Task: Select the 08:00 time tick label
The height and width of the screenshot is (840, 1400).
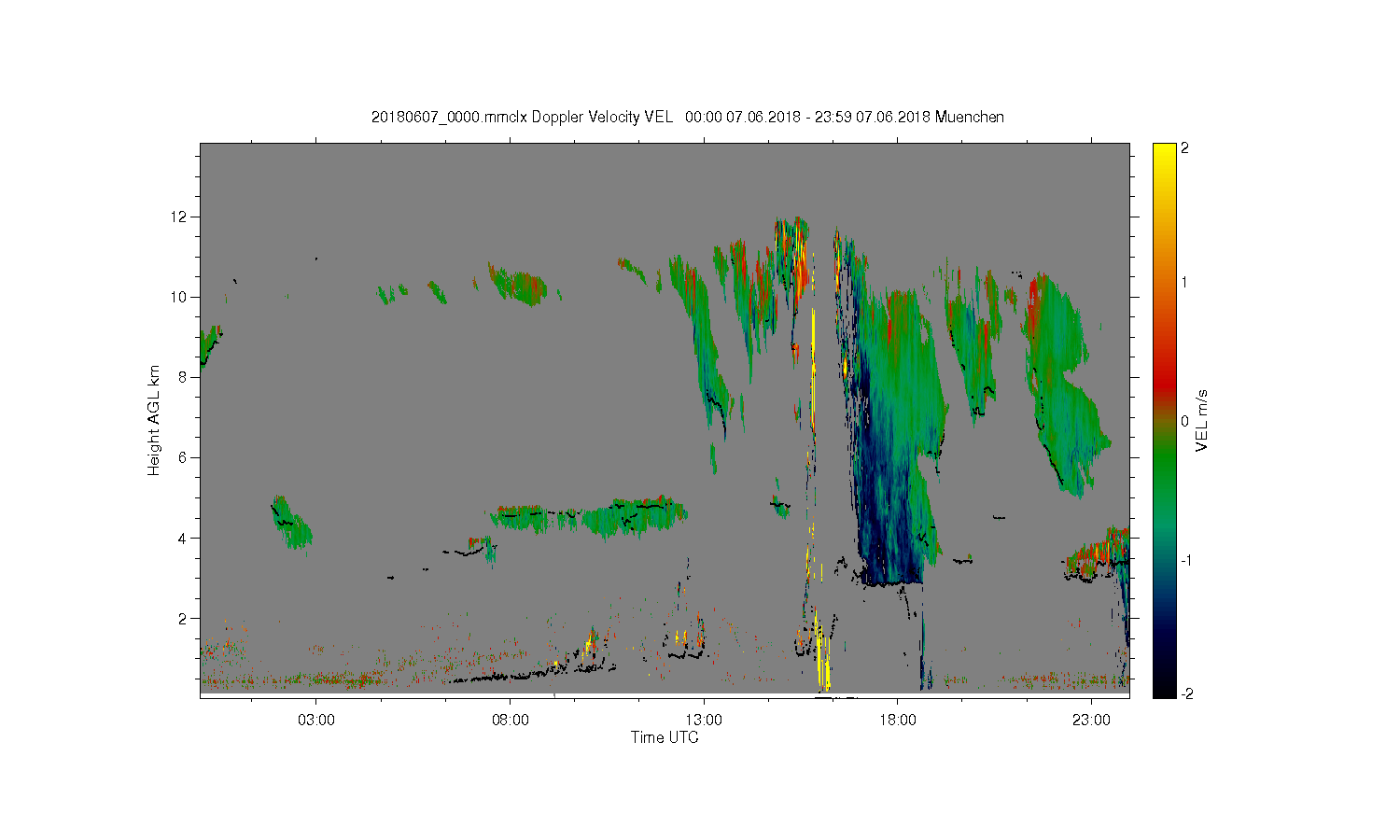Action: click(x=510, y=720)
